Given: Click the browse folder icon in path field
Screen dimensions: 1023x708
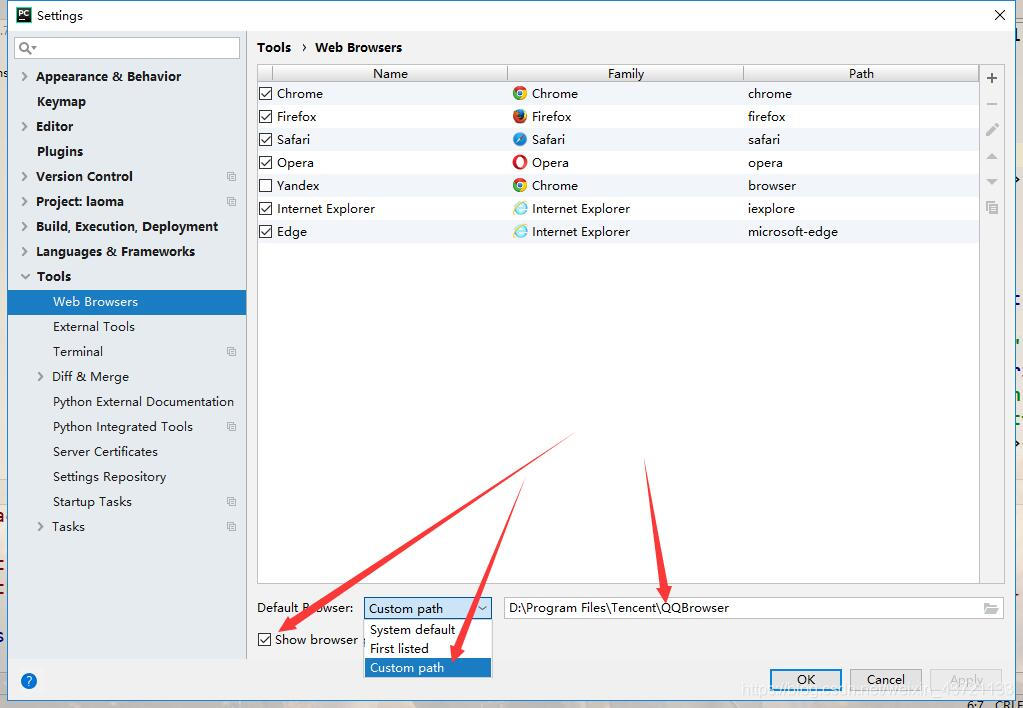Looking at the screenshot, I should [990, 608].
